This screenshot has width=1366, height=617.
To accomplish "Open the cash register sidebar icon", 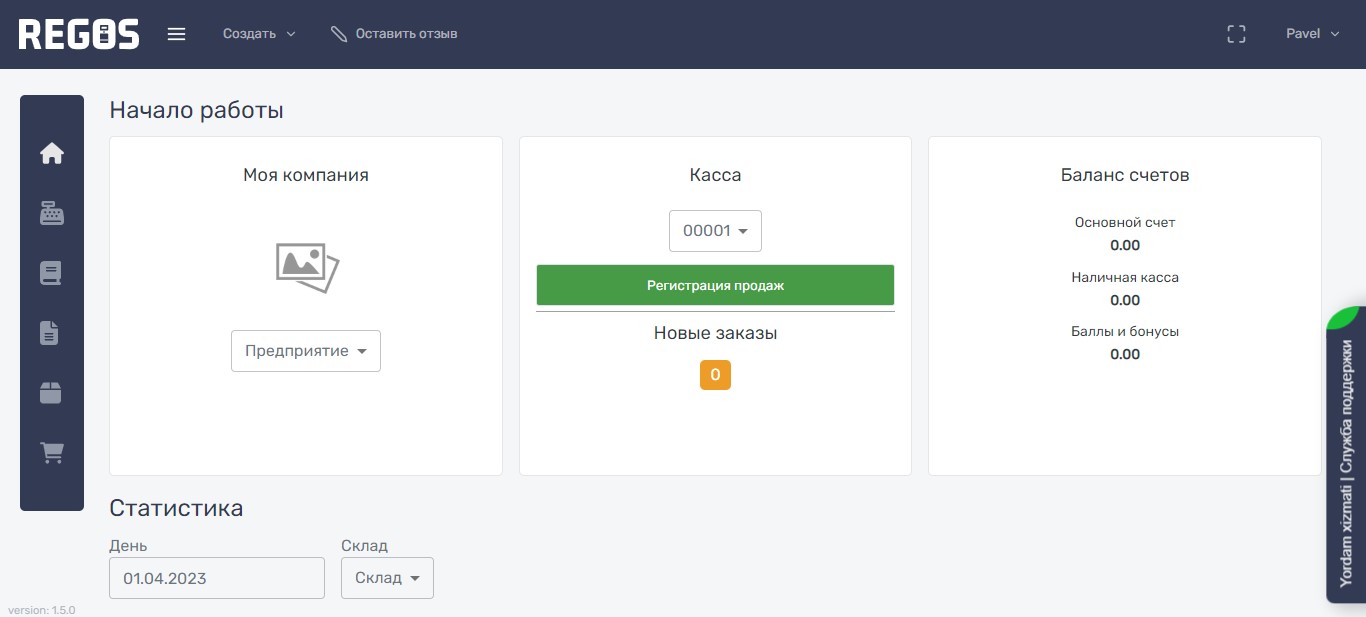I will click(x=52, y=213).
